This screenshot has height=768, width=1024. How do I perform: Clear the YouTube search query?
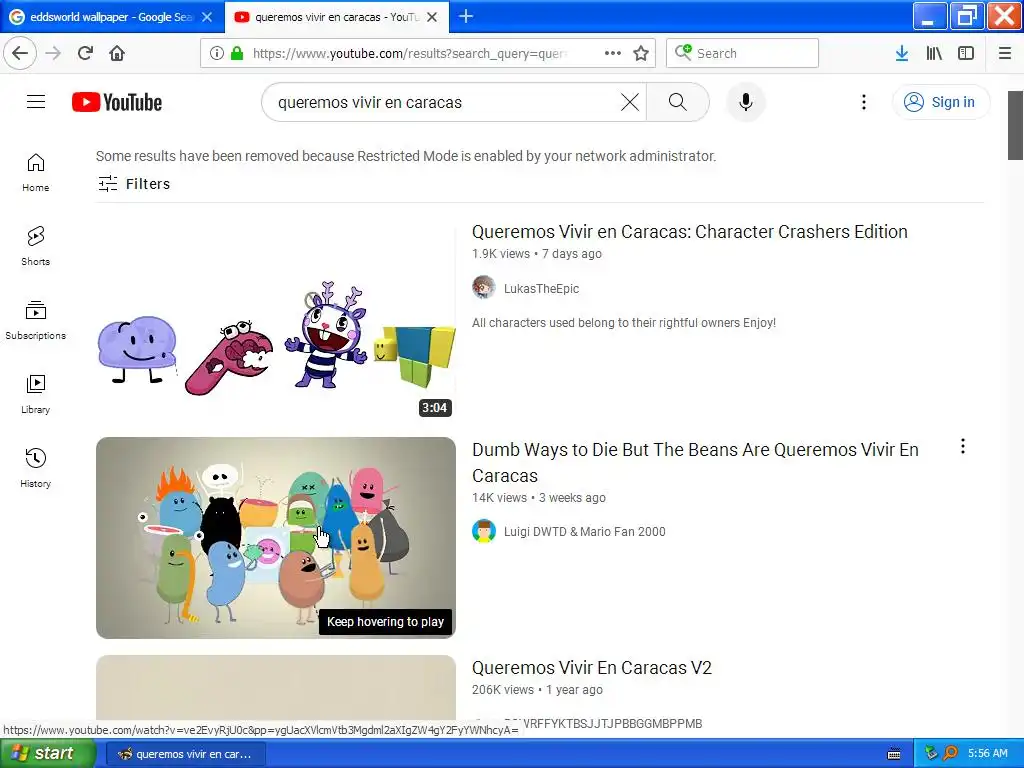[630, 102]
